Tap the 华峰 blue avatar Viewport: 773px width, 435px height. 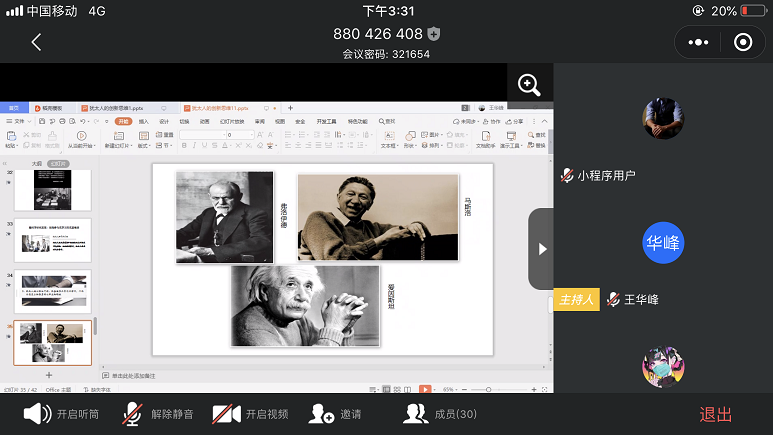tap(663, 243)
